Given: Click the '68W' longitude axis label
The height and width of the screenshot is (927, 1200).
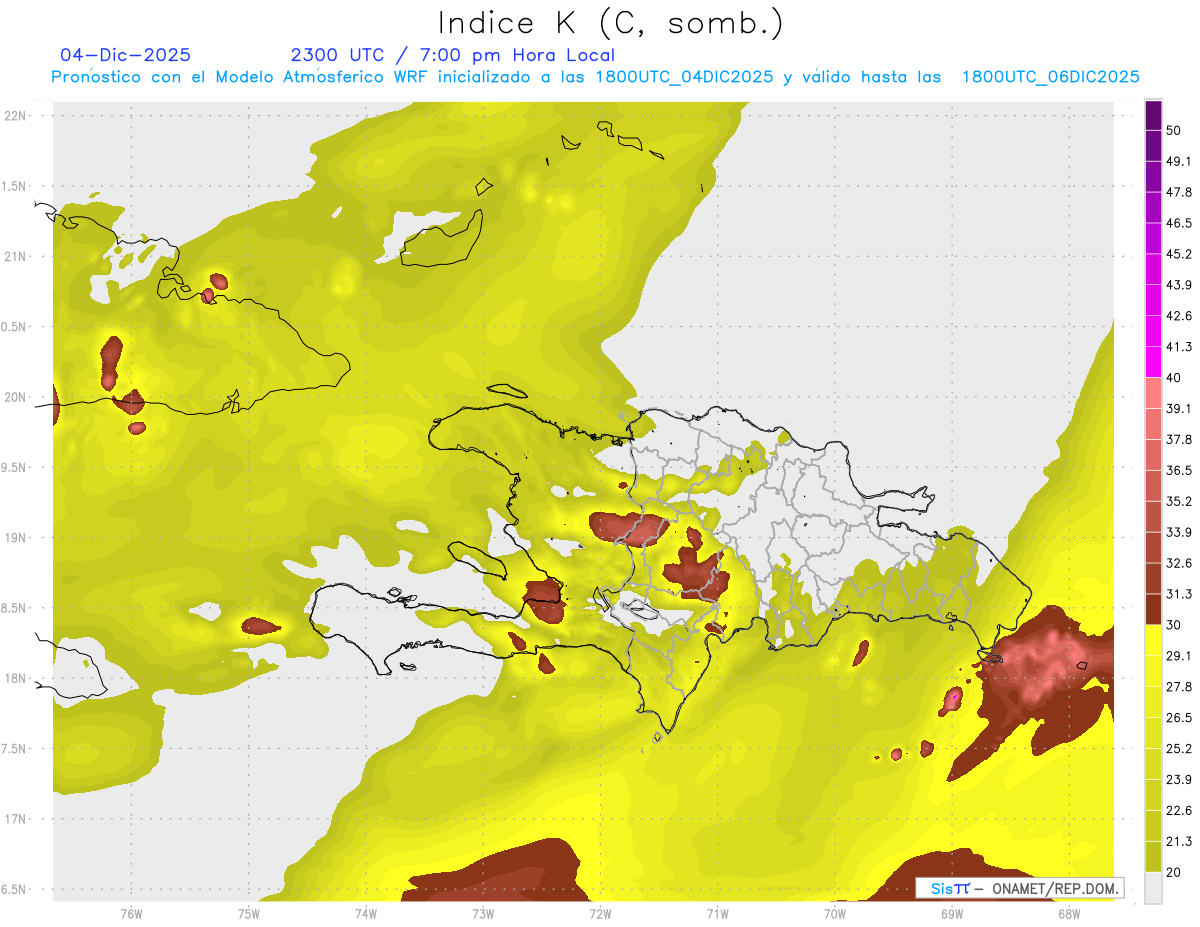Looking at the screenshot, I should (1068, 912).
